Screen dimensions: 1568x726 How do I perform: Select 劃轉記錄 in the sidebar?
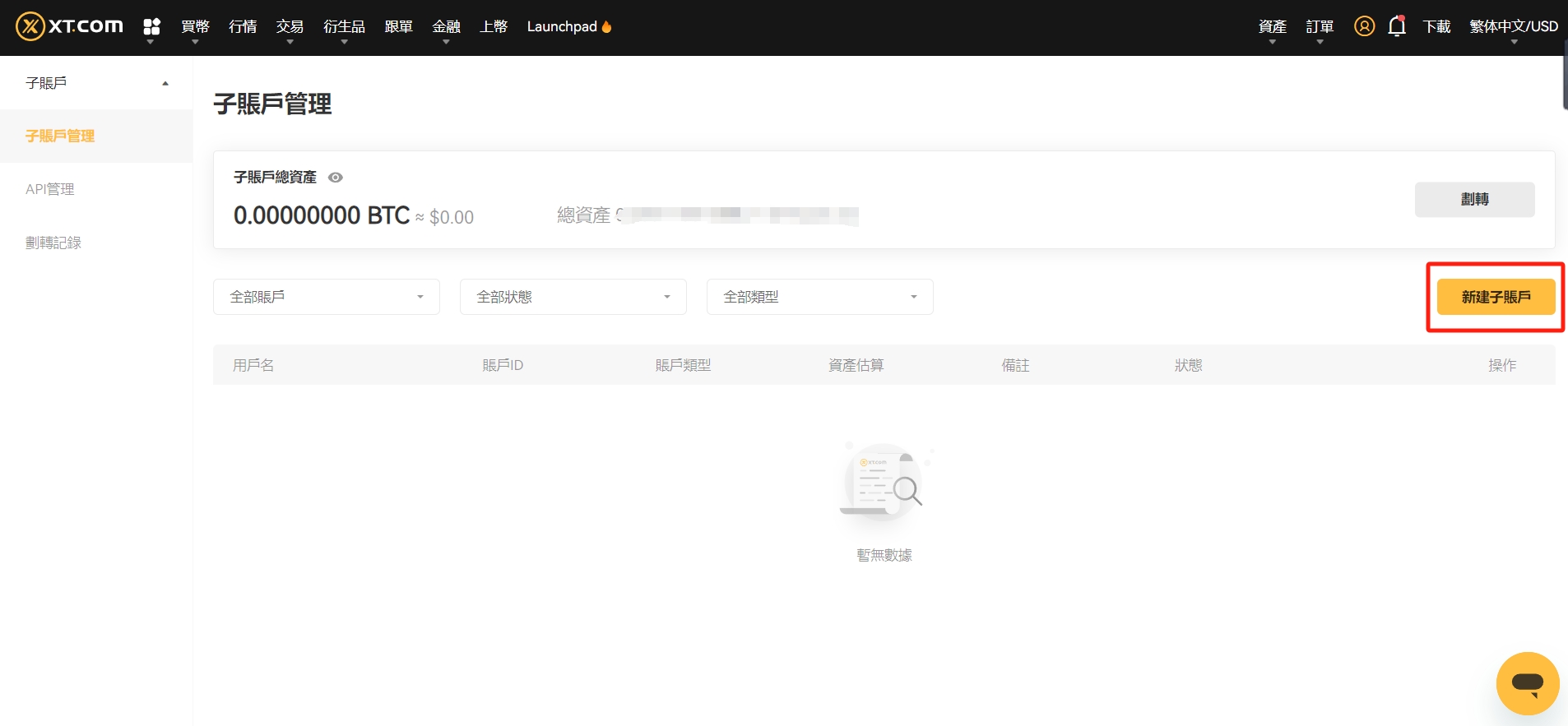click(53, 243)
